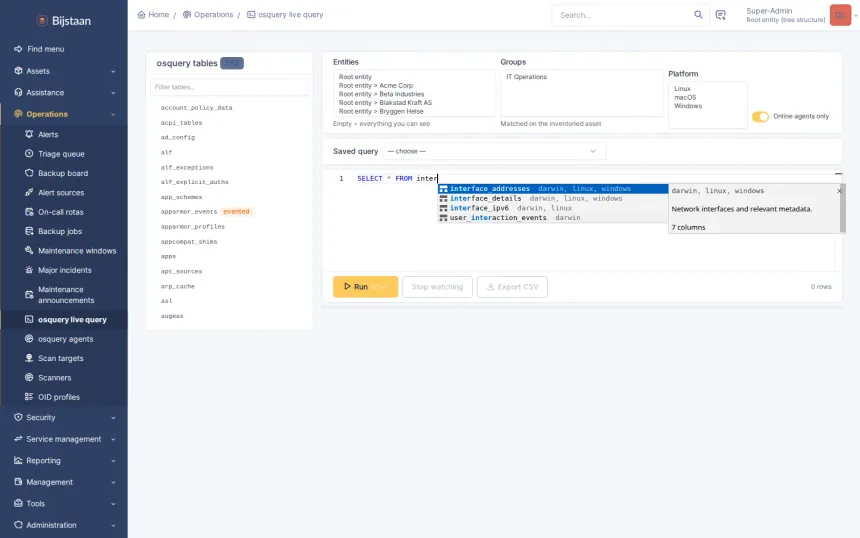Click Export CSV button
This screenshot has height=538, width=860.
512,287
